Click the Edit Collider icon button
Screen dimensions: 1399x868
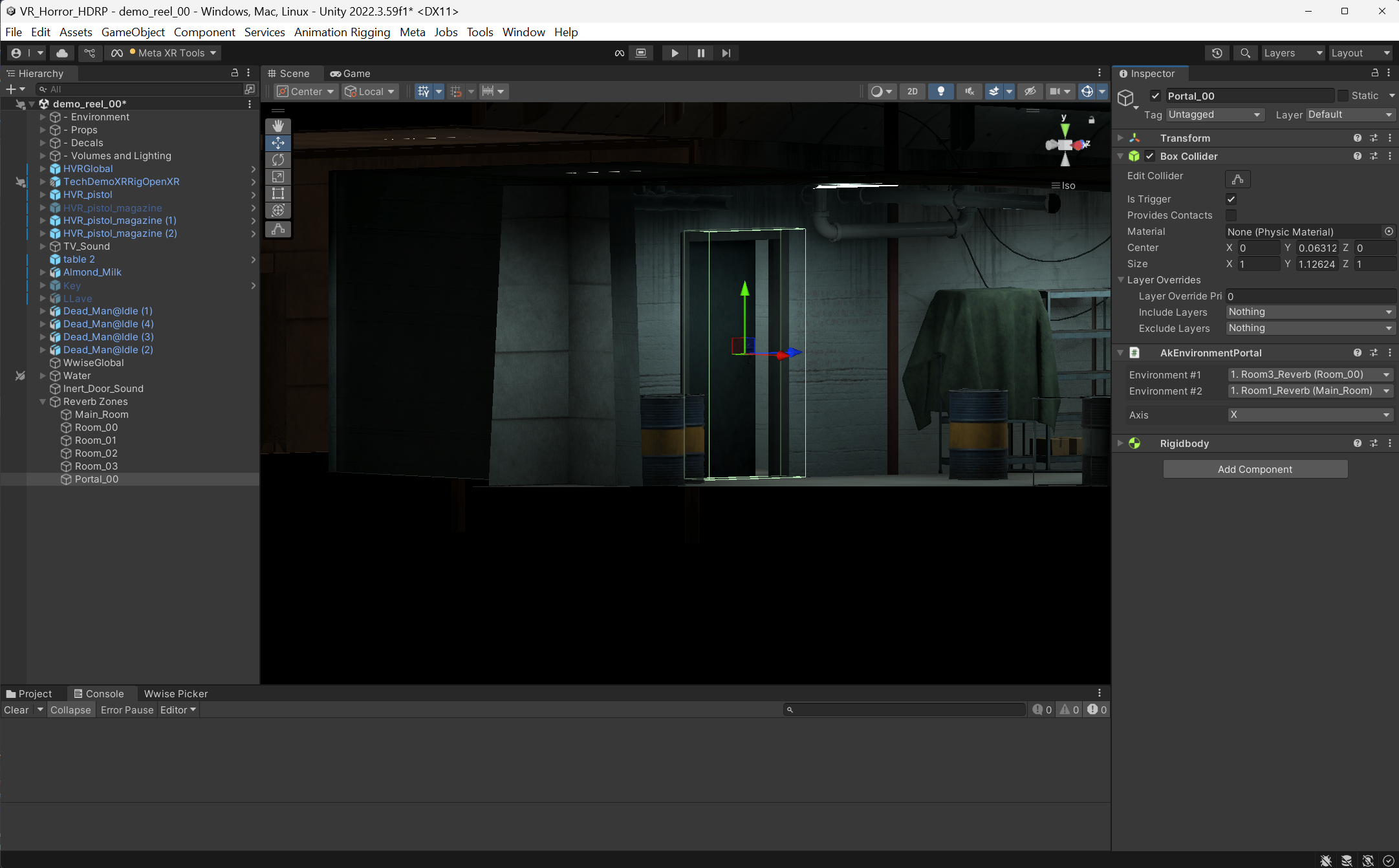pos(1237,179)
